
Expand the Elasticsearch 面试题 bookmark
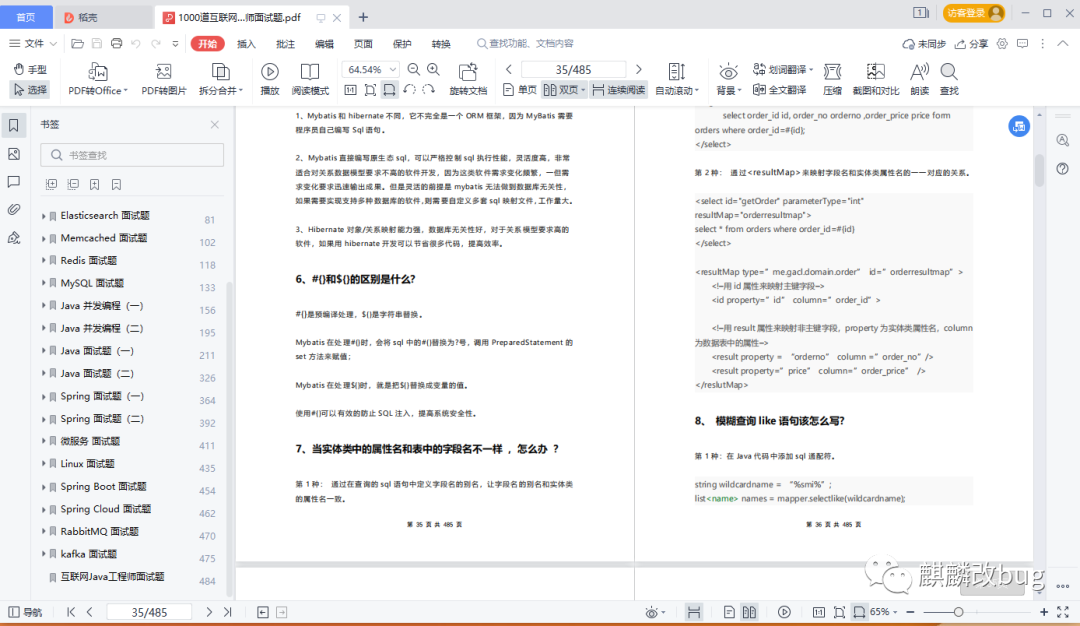click(x=43, y=216)
